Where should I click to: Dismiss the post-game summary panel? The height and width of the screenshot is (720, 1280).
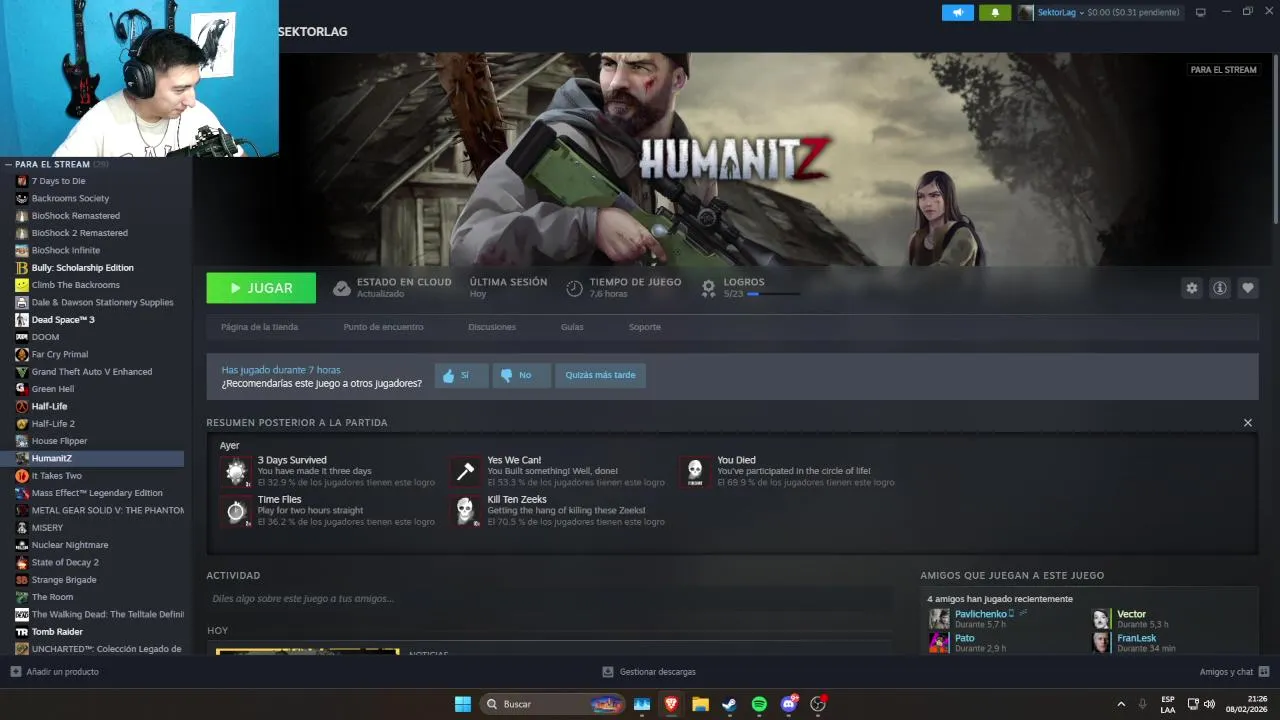point(1247,423)
